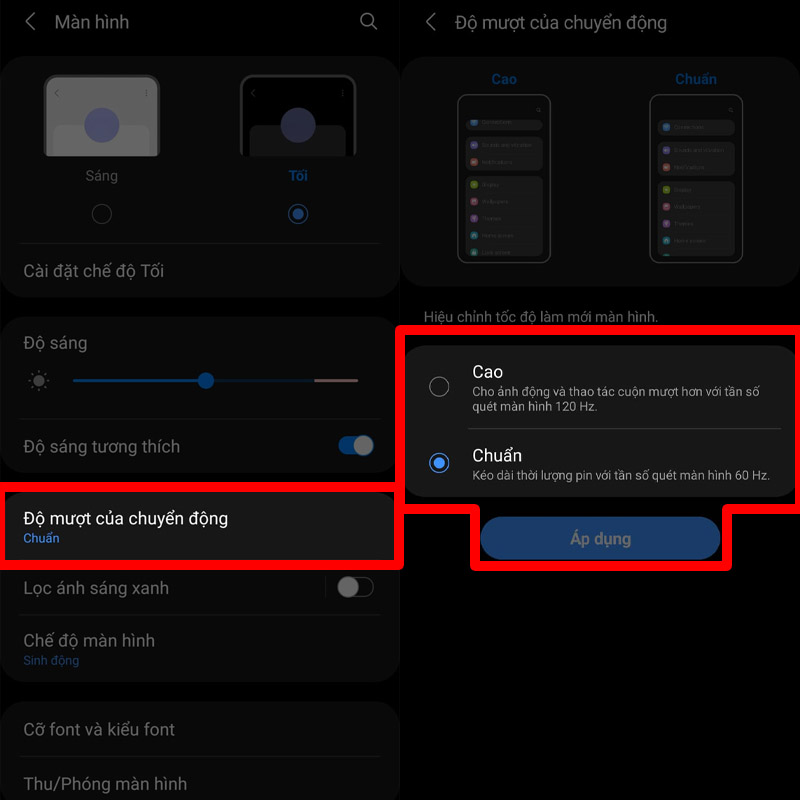The width and height of the screenshot is (800, 800).
Task: Open Độ mượt của chuyển động setting
Action: 199,527
